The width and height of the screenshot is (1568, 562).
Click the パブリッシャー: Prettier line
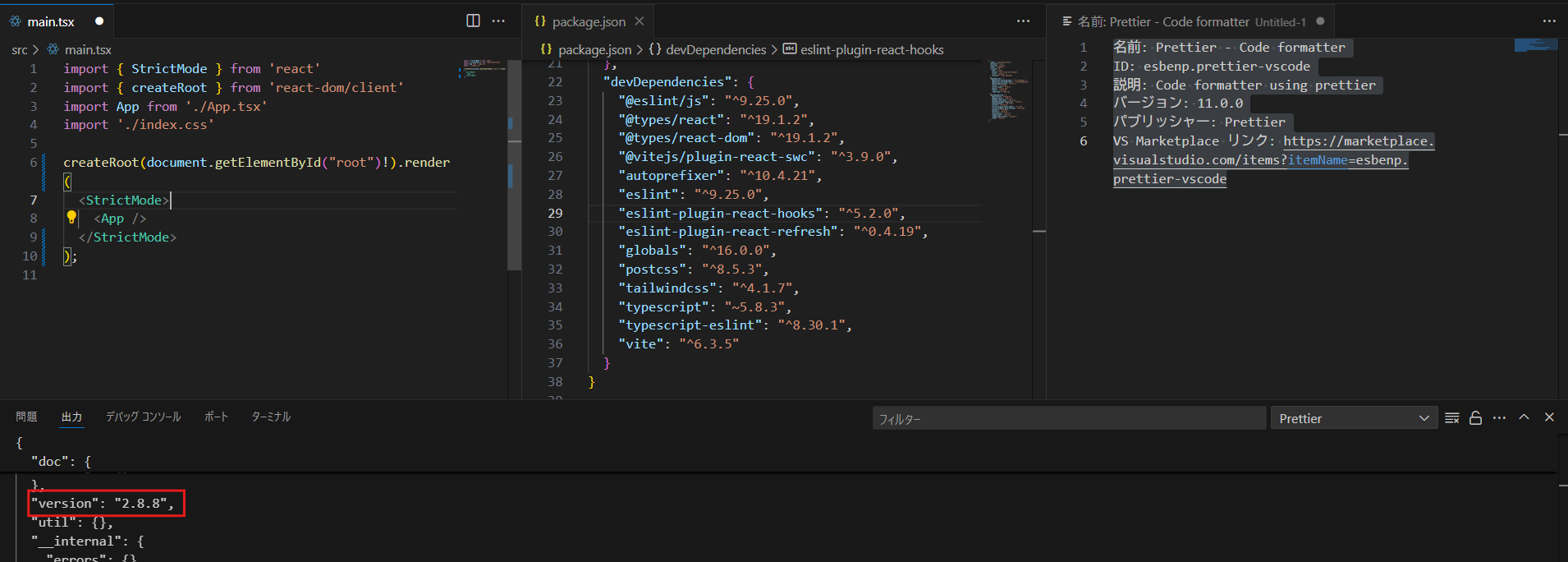1199,122
